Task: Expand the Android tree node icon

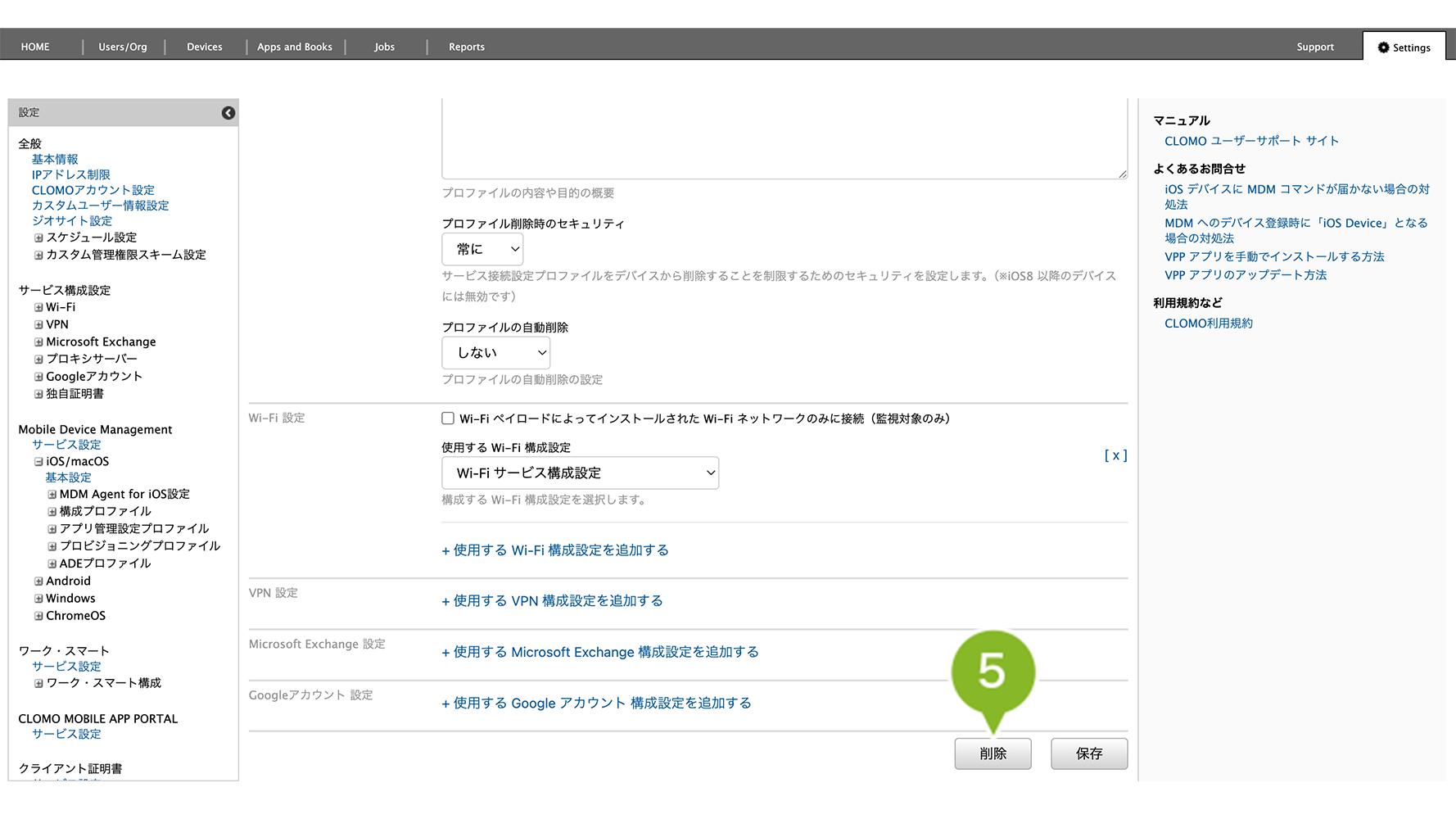Action: [38, 581]
